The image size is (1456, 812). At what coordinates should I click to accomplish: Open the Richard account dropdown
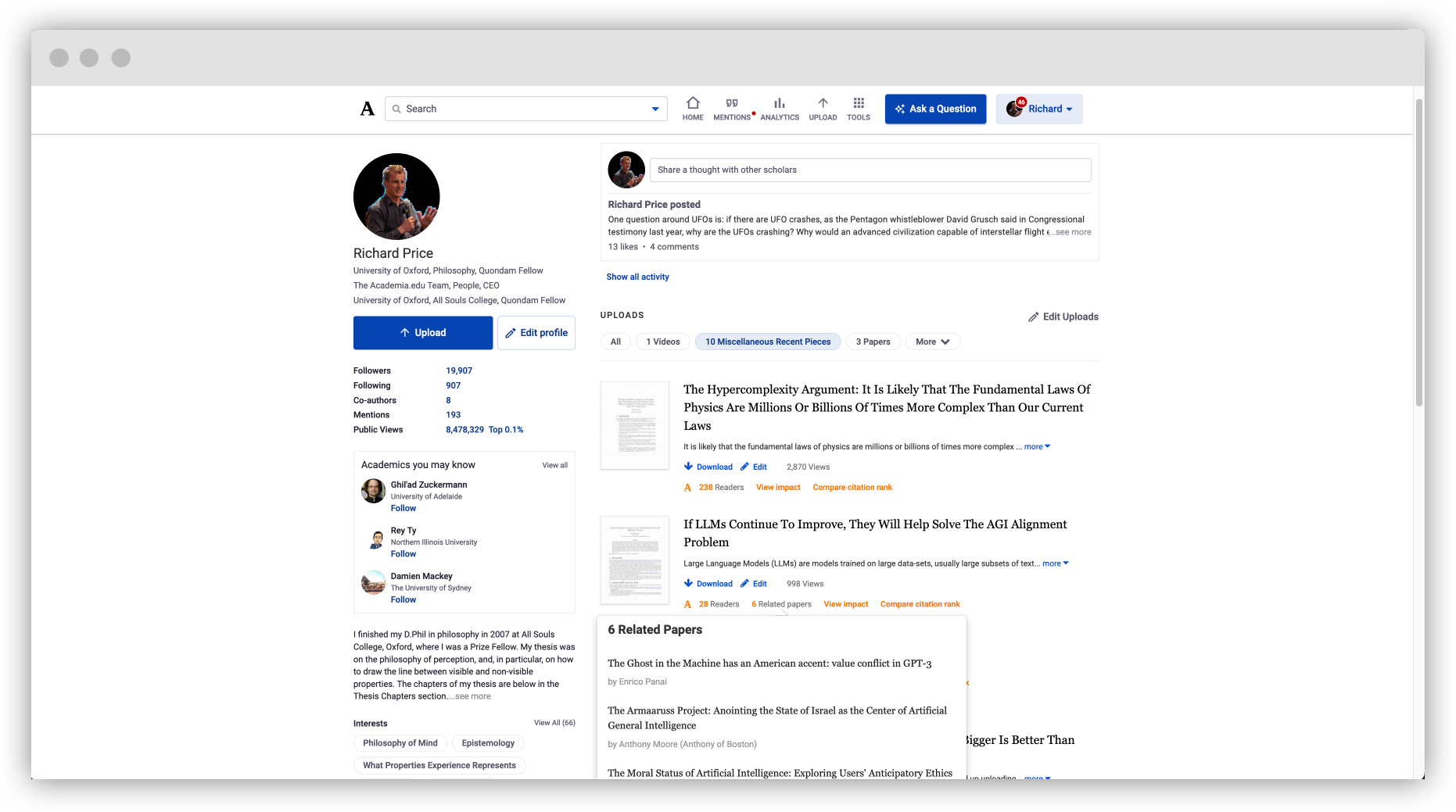[x=1038, y=109]
